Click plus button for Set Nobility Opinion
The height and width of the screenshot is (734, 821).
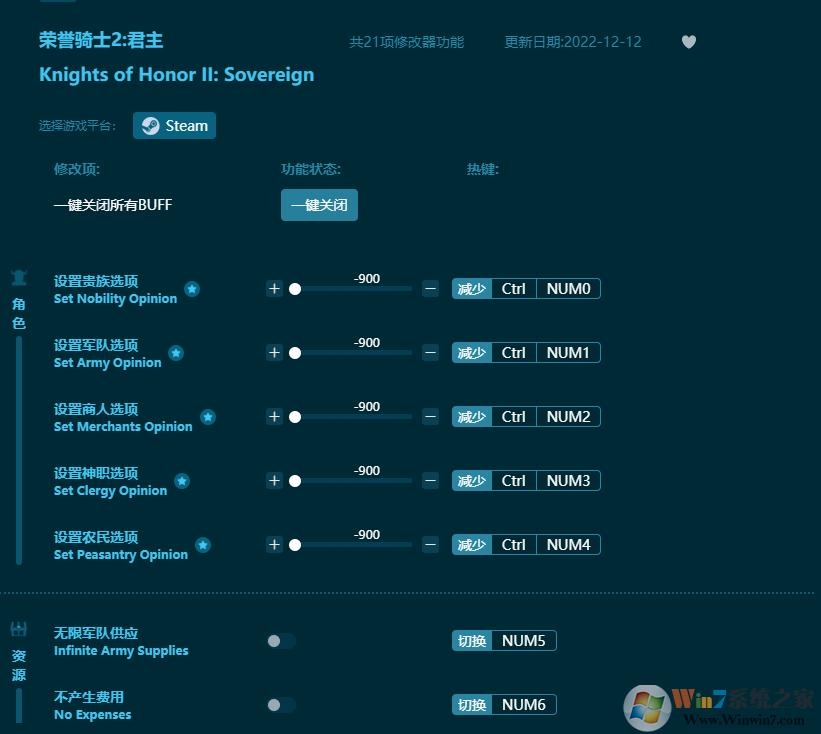pyautogui.click(x=274, y=289)
